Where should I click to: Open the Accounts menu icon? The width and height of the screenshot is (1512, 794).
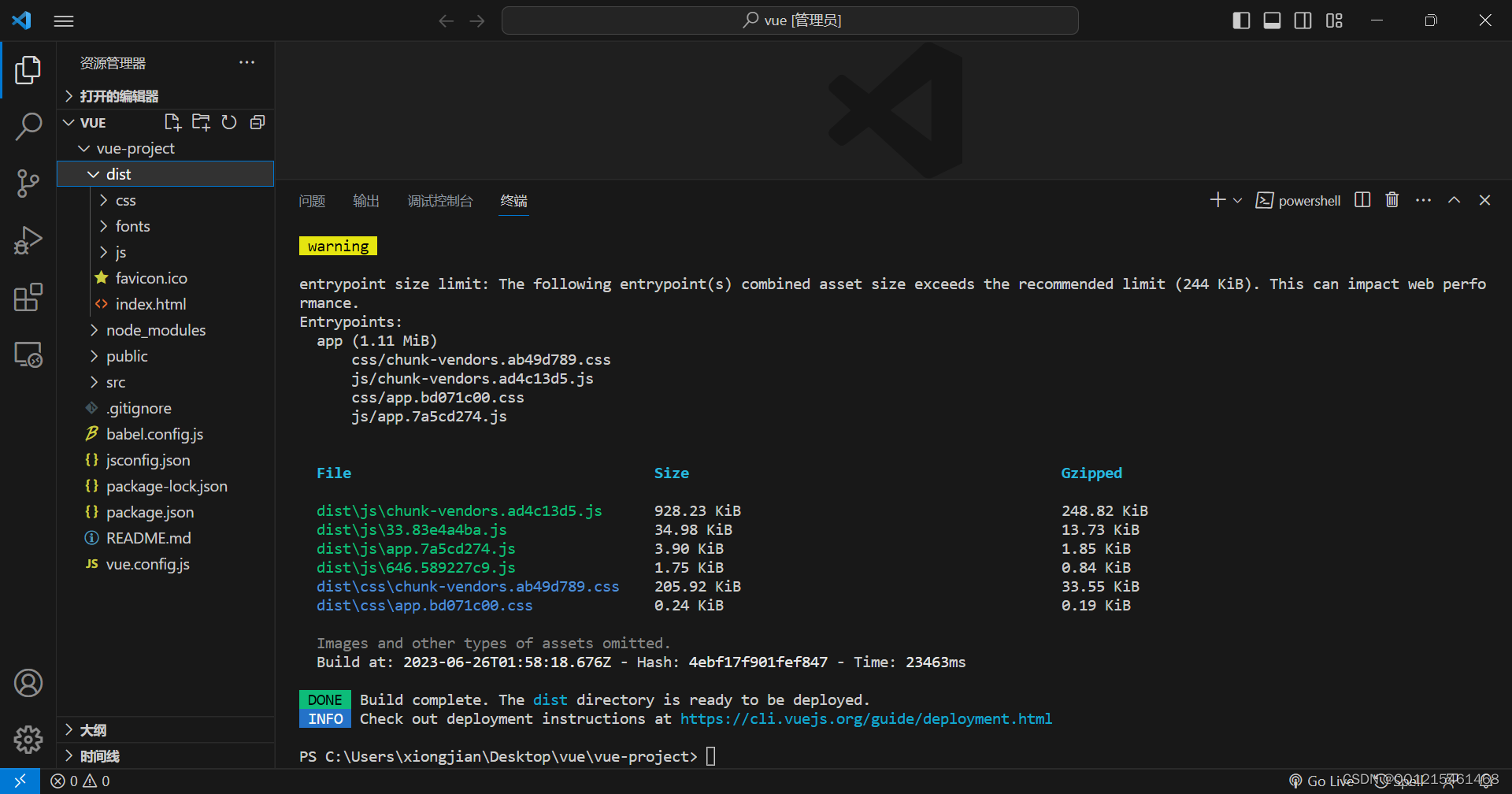coord(28,683)
